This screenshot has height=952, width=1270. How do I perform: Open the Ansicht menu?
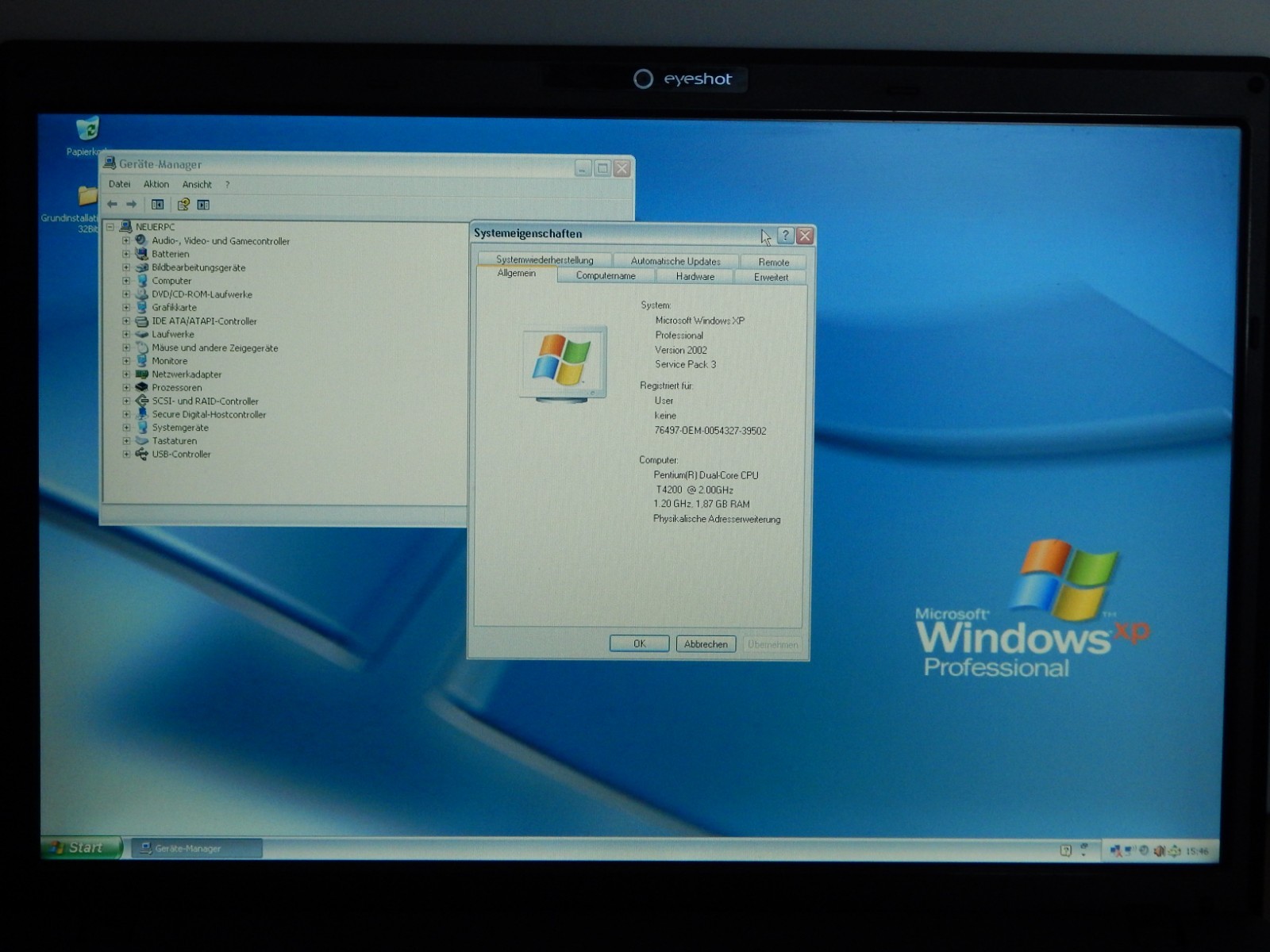197,184
